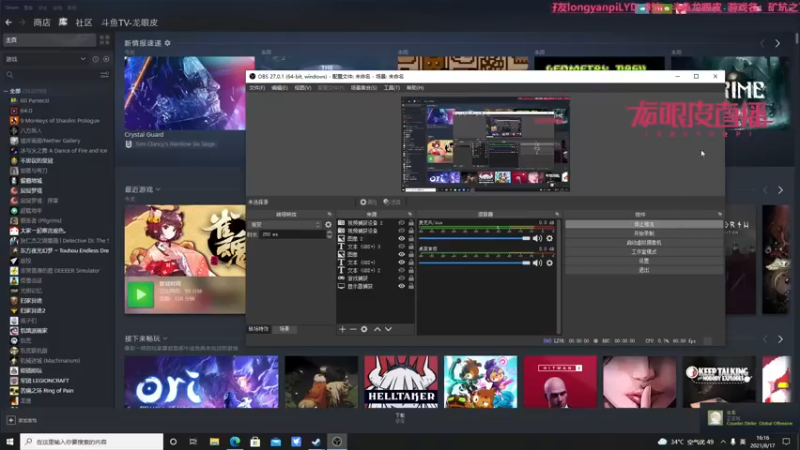This screenshot has height=450, width=800.
Task: Show next items in 新情报速递 with right arrow
Action: pyautogui.click(x=778, y=43)
